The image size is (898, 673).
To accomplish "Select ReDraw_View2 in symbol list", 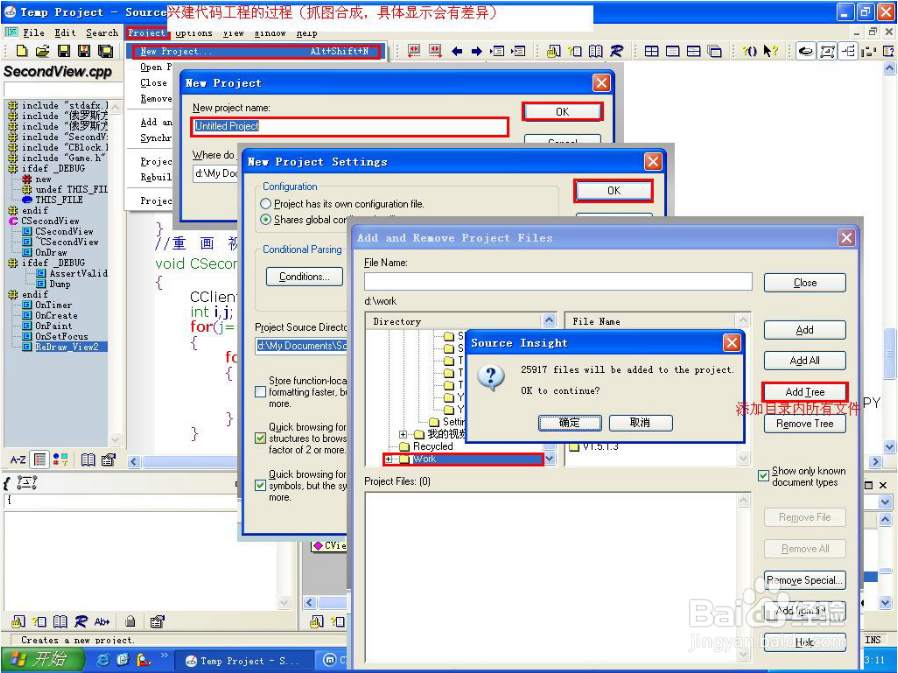I will tap(66, 347).
